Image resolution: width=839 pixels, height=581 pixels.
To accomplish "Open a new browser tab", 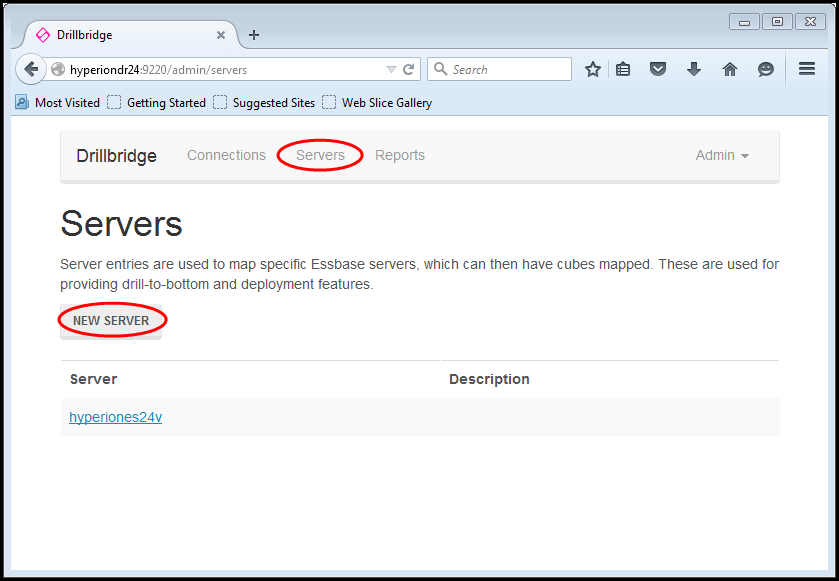I will (254, 35).
